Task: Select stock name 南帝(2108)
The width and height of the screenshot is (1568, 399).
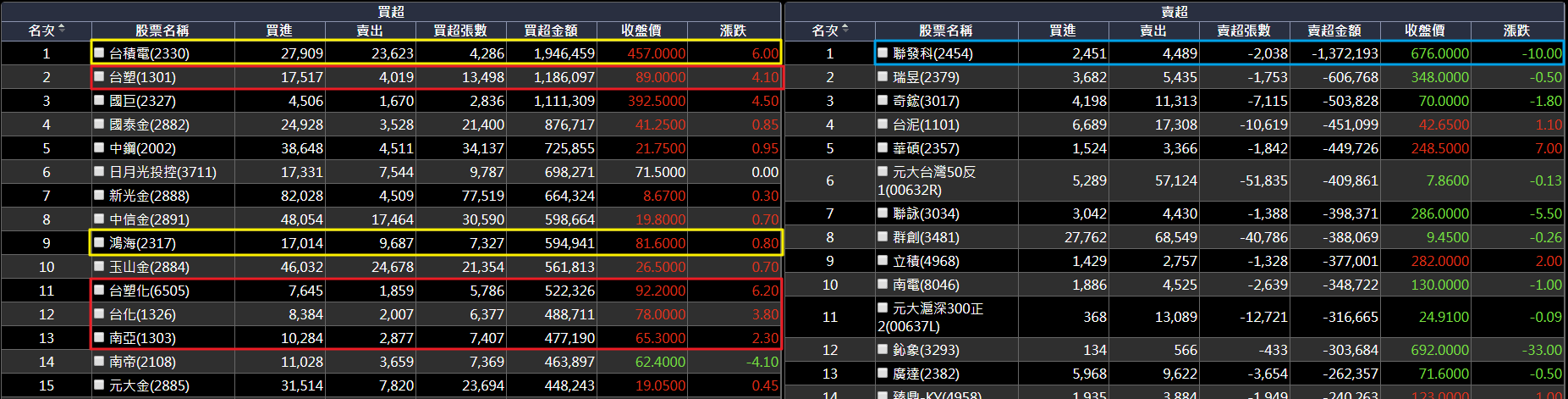Action: point(143,362)
